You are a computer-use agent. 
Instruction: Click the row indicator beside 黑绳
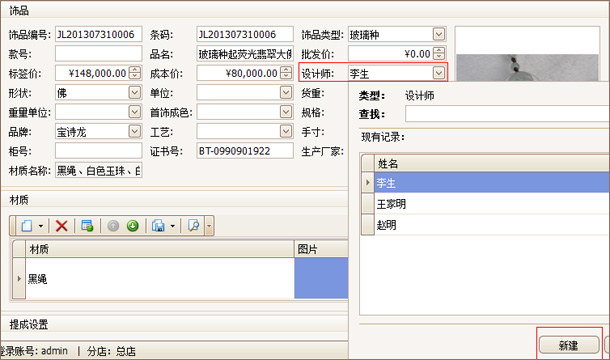pyautogui.click(x=19, y=278)
